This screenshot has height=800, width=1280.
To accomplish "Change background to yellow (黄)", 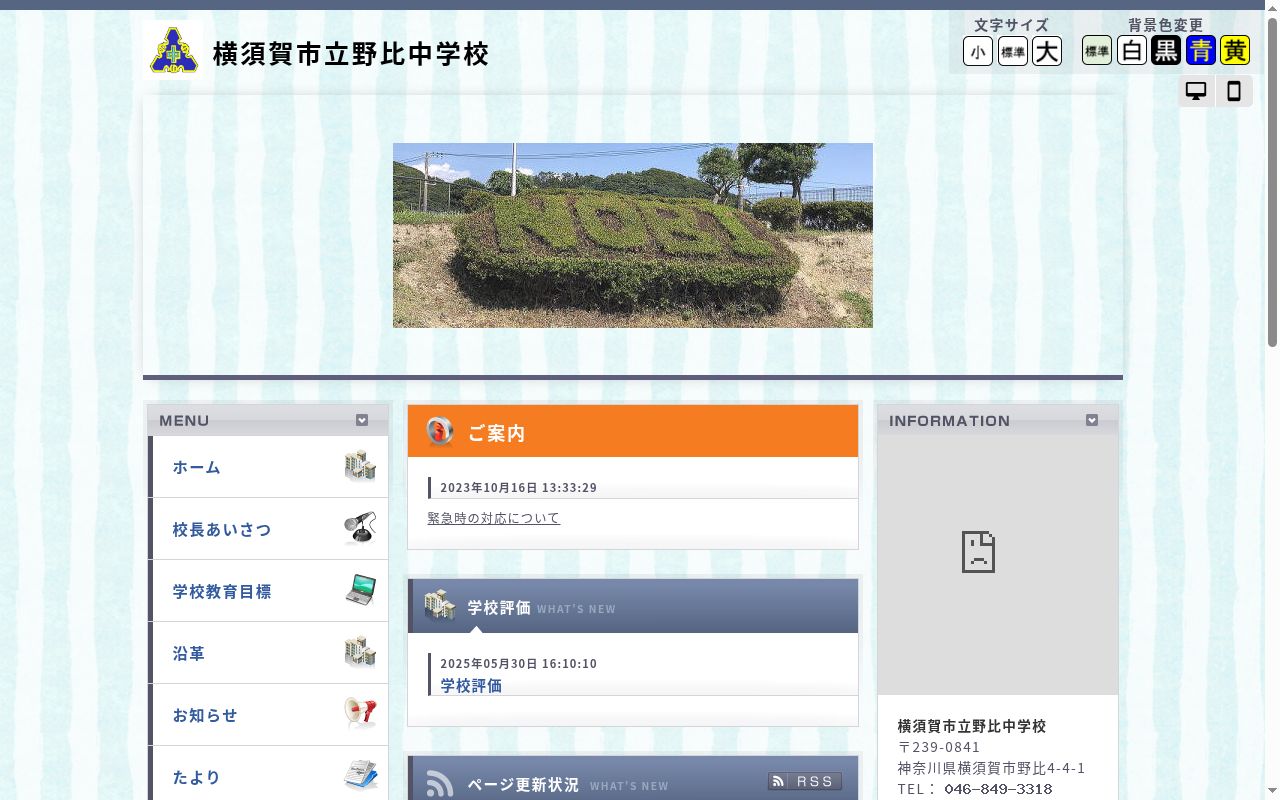I will coord(1235,50).
